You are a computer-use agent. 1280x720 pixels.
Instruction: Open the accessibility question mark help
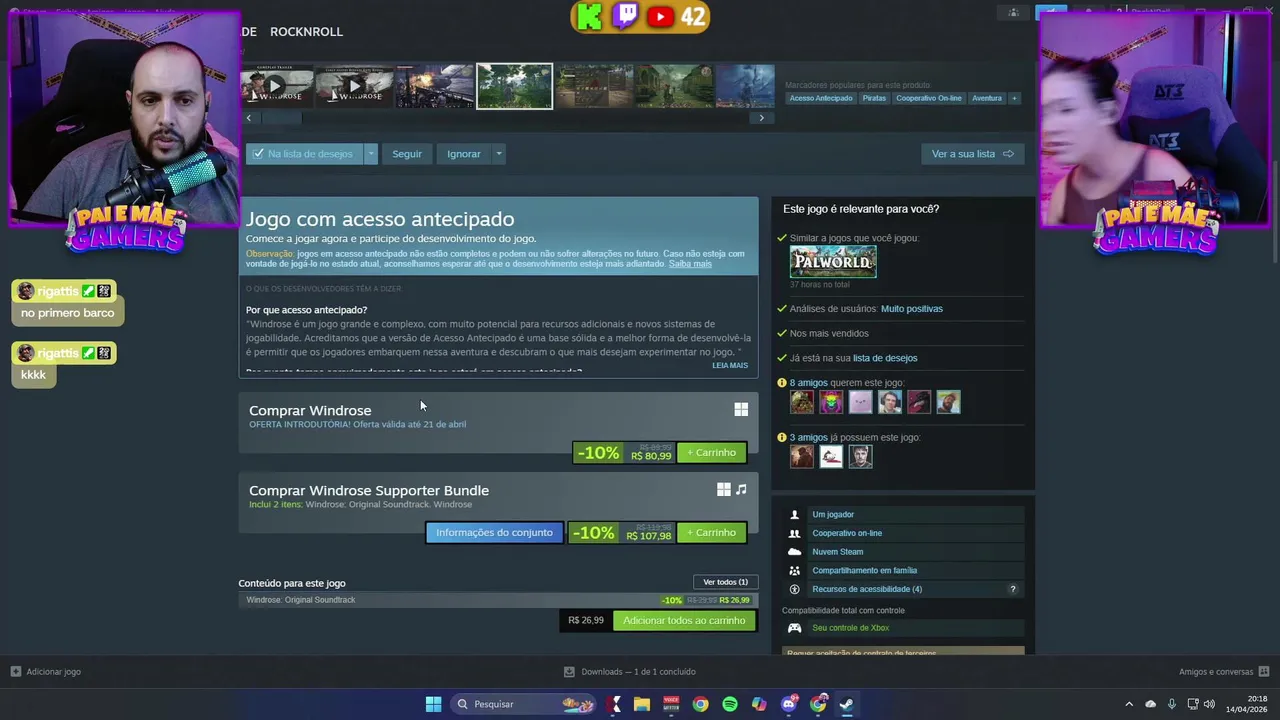1012,589
